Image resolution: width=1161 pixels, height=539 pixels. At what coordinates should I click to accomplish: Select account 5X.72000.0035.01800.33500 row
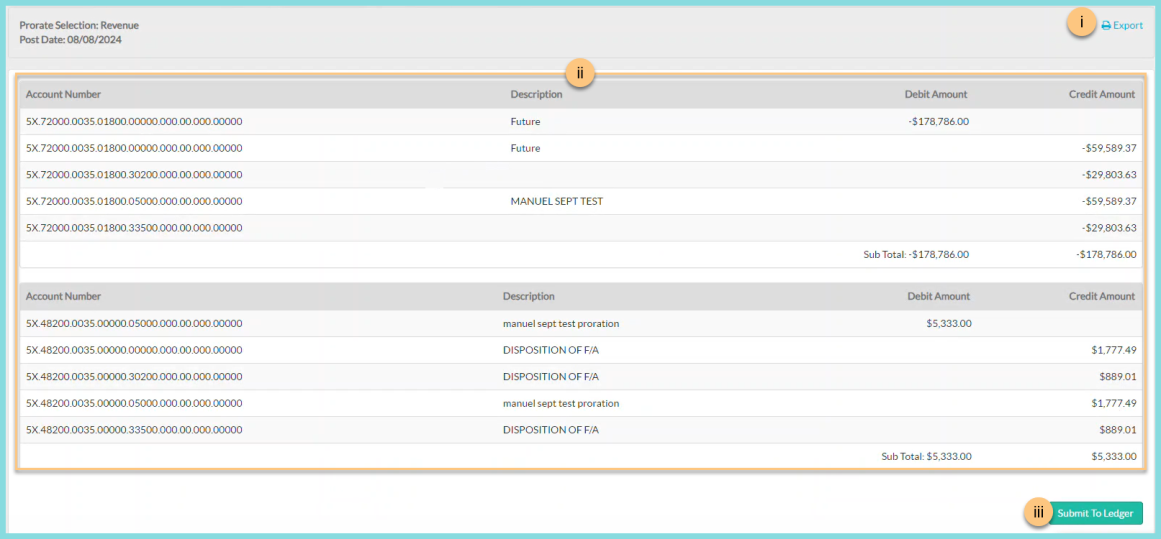pyautogui.click(x=134, y=228)
